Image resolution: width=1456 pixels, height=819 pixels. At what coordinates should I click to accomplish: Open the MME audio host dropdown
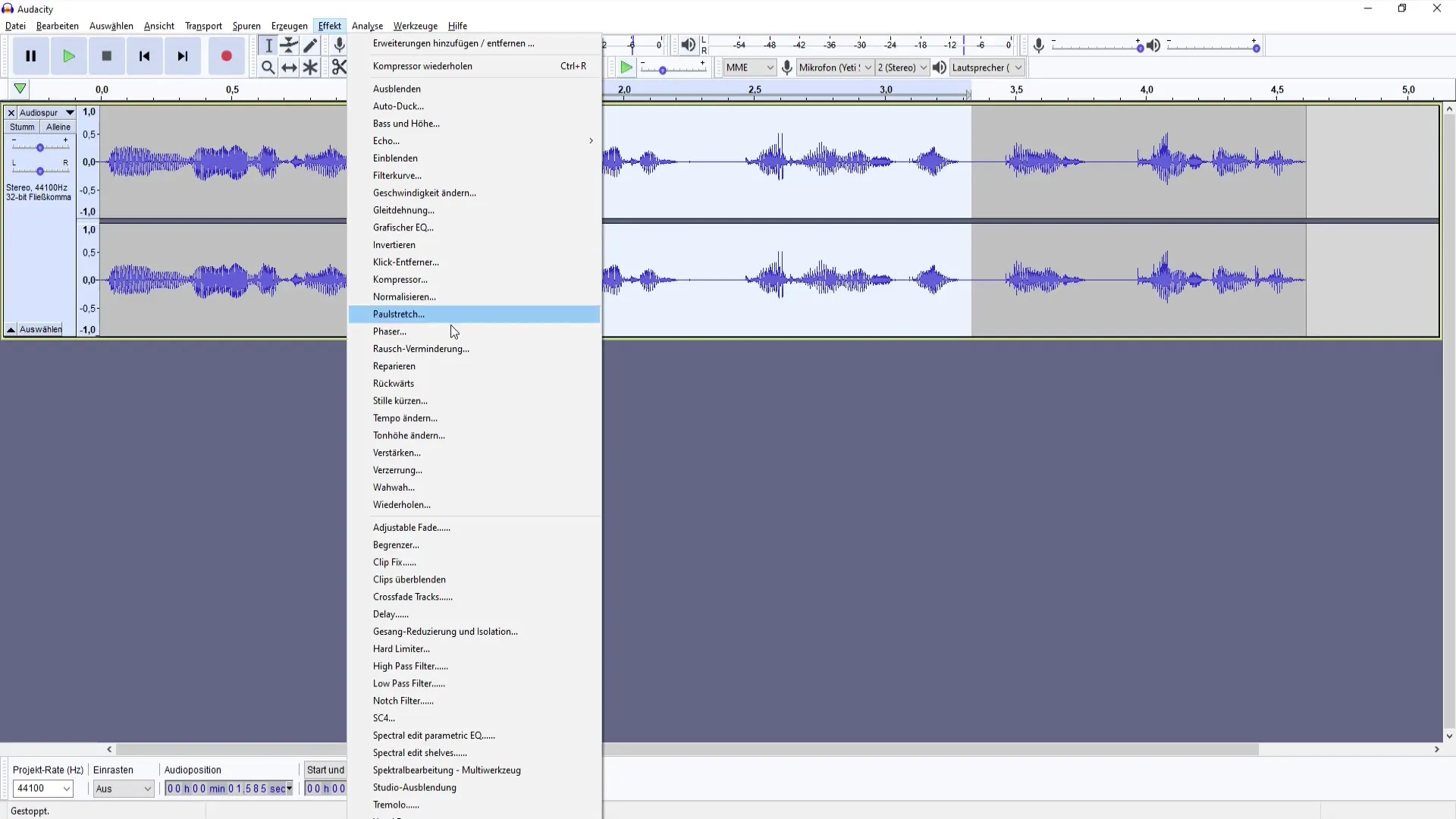click(749, 67)
